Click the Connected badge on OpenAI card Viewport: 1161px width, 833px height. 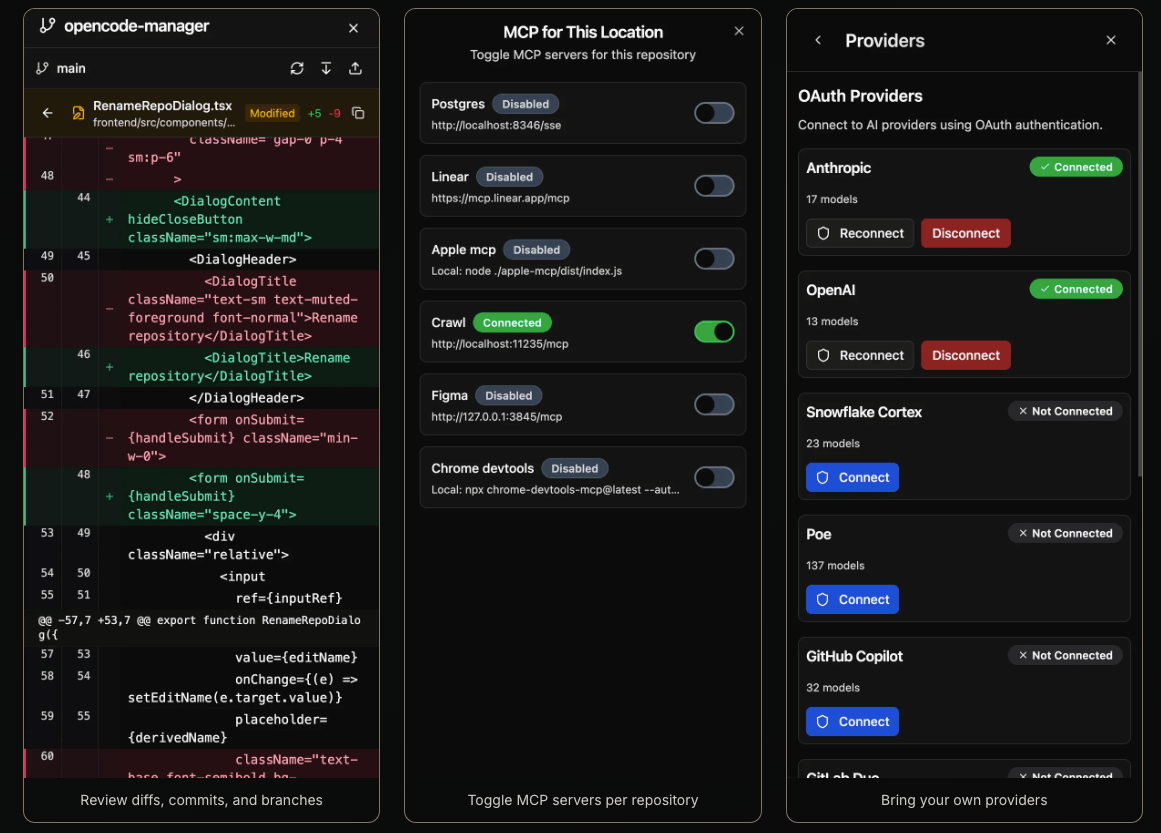(x=1076, y=290)
